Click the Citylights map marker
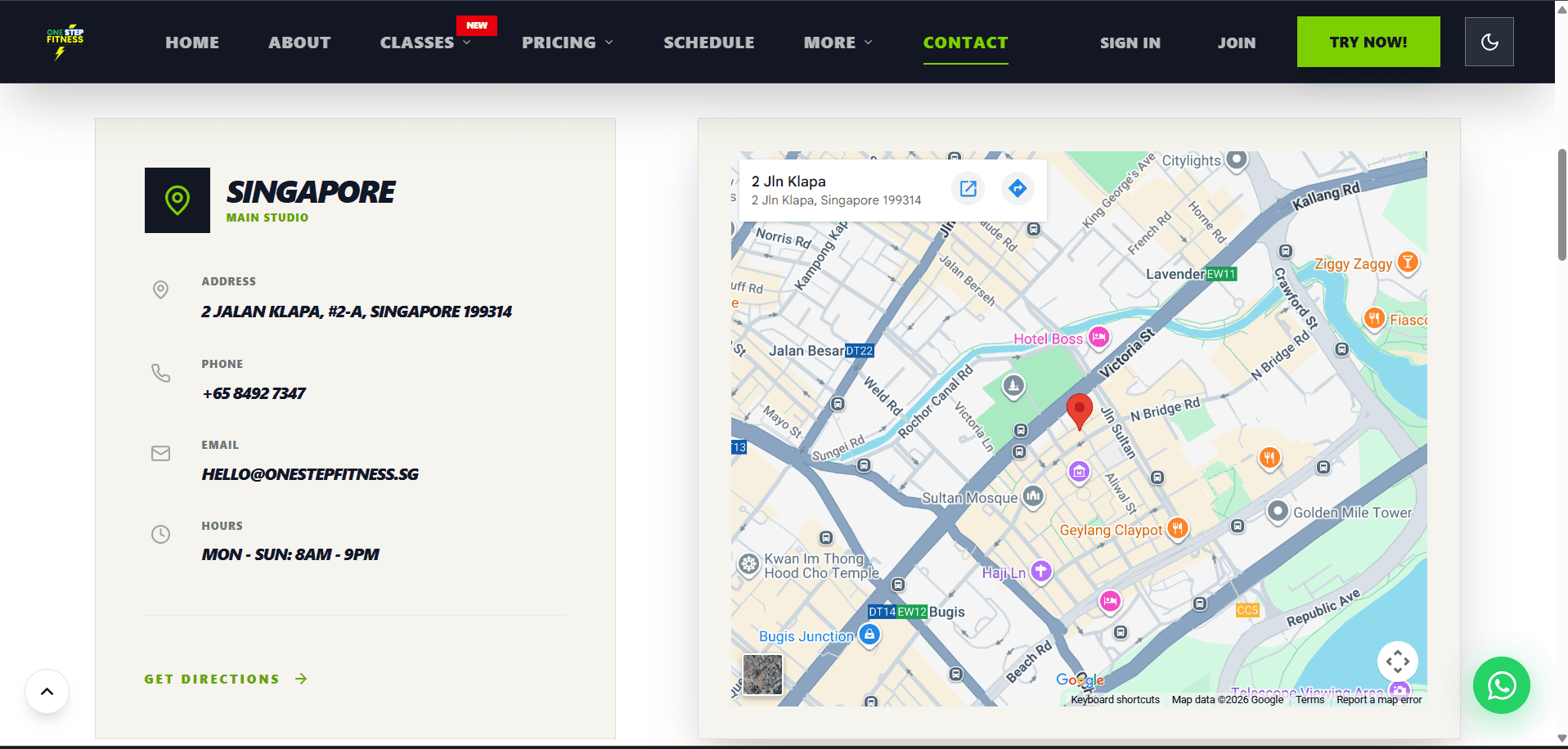Screen dimensions: 1568x749 pos(1237,159)
